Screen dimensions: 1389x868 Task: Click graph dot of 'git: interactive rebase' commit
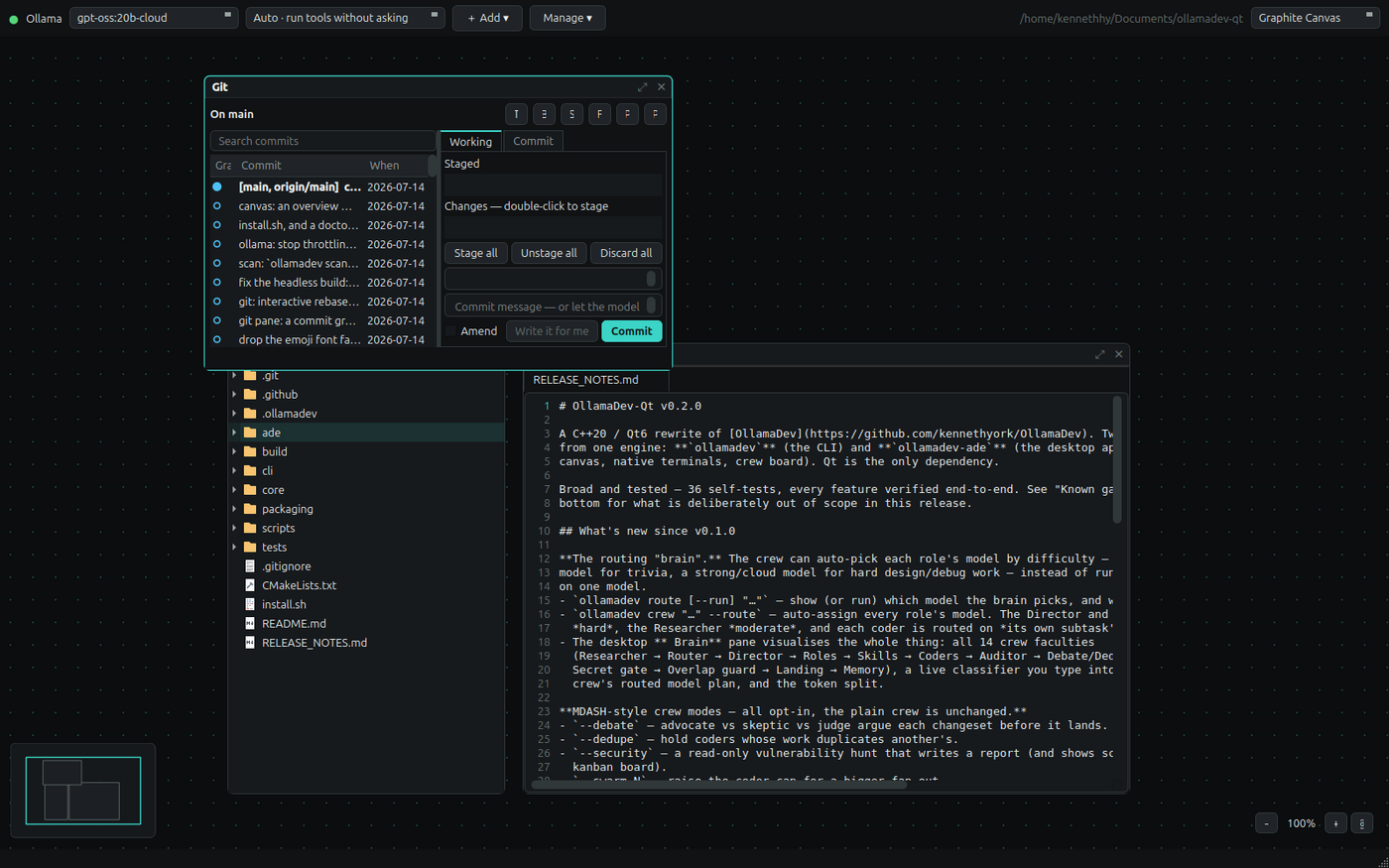coord(217,302)
